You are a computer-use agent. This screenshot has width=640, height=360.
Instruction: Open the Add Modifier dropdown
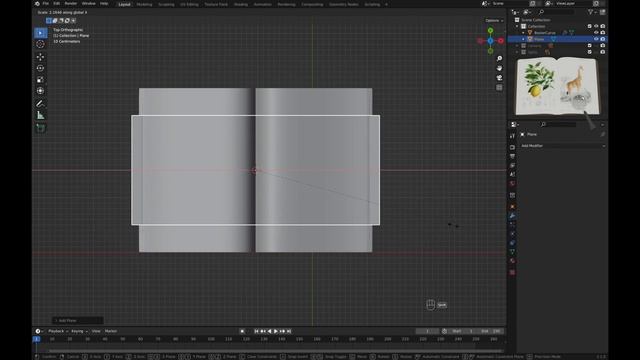(562, 146)
